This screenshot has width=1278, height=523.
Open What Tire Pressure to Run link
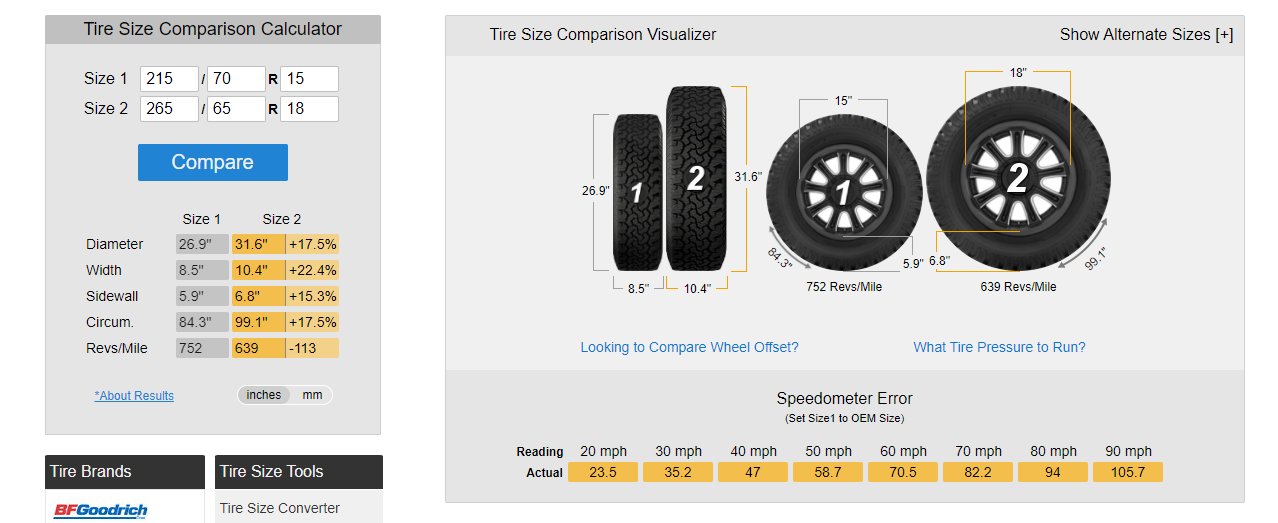click(x=999, y=347)
